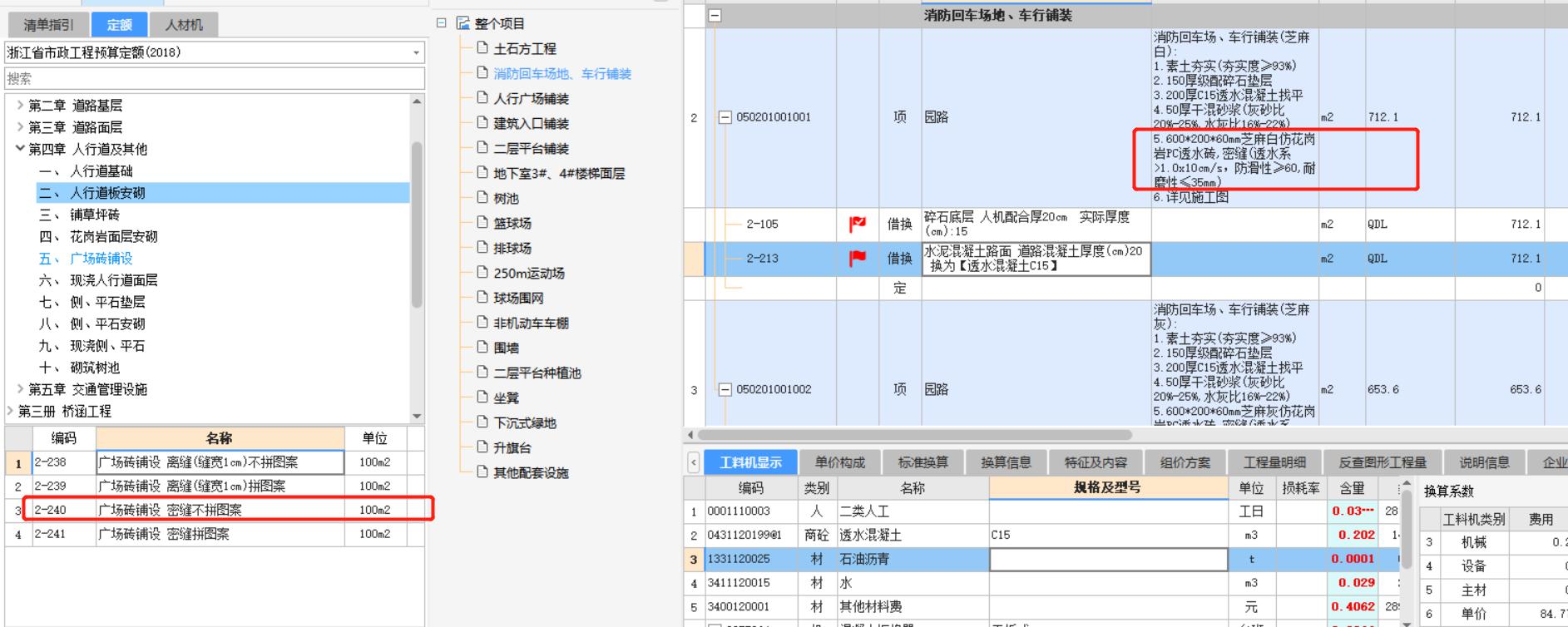Select 六、现浇人行道面层 item

[x=98, y=280]
